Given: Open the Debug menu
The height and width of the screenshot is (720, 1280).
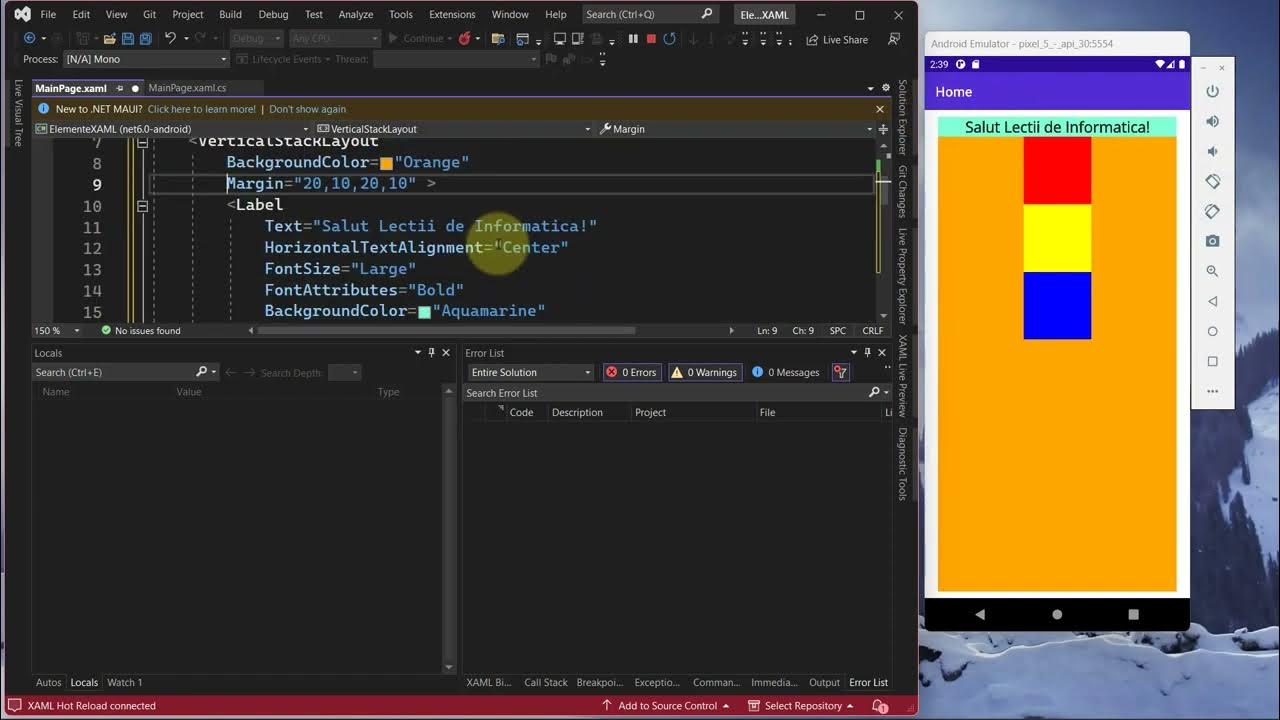Looking at the screenshot, I should pyautogui.click(x=273, y=14).
